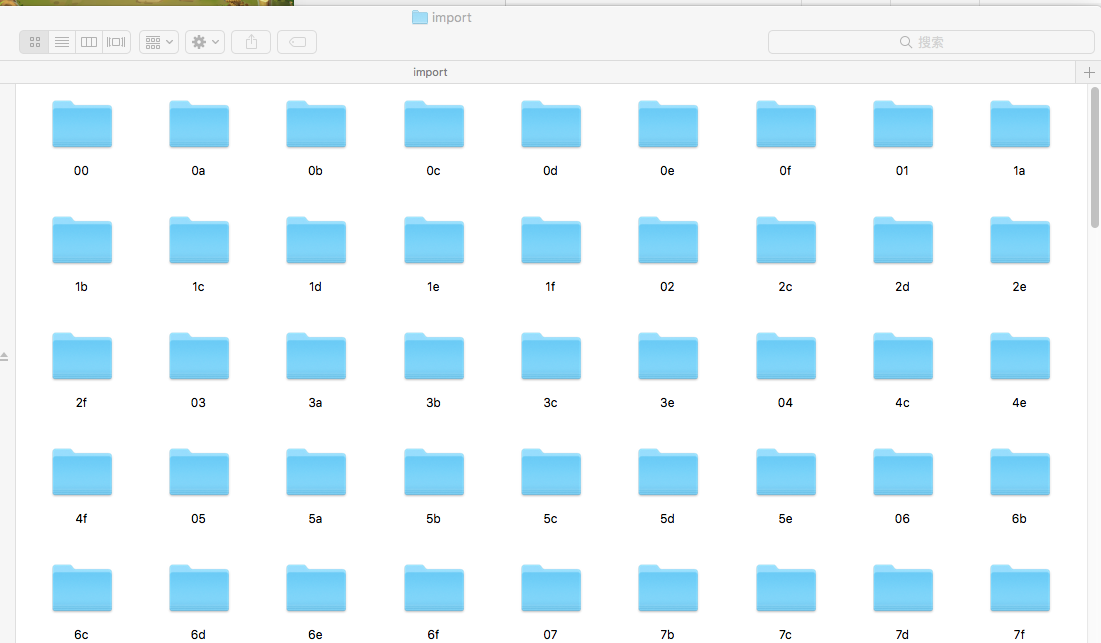Select folder 1f
Screen dimensions: 1101x643
pos(550,240)
